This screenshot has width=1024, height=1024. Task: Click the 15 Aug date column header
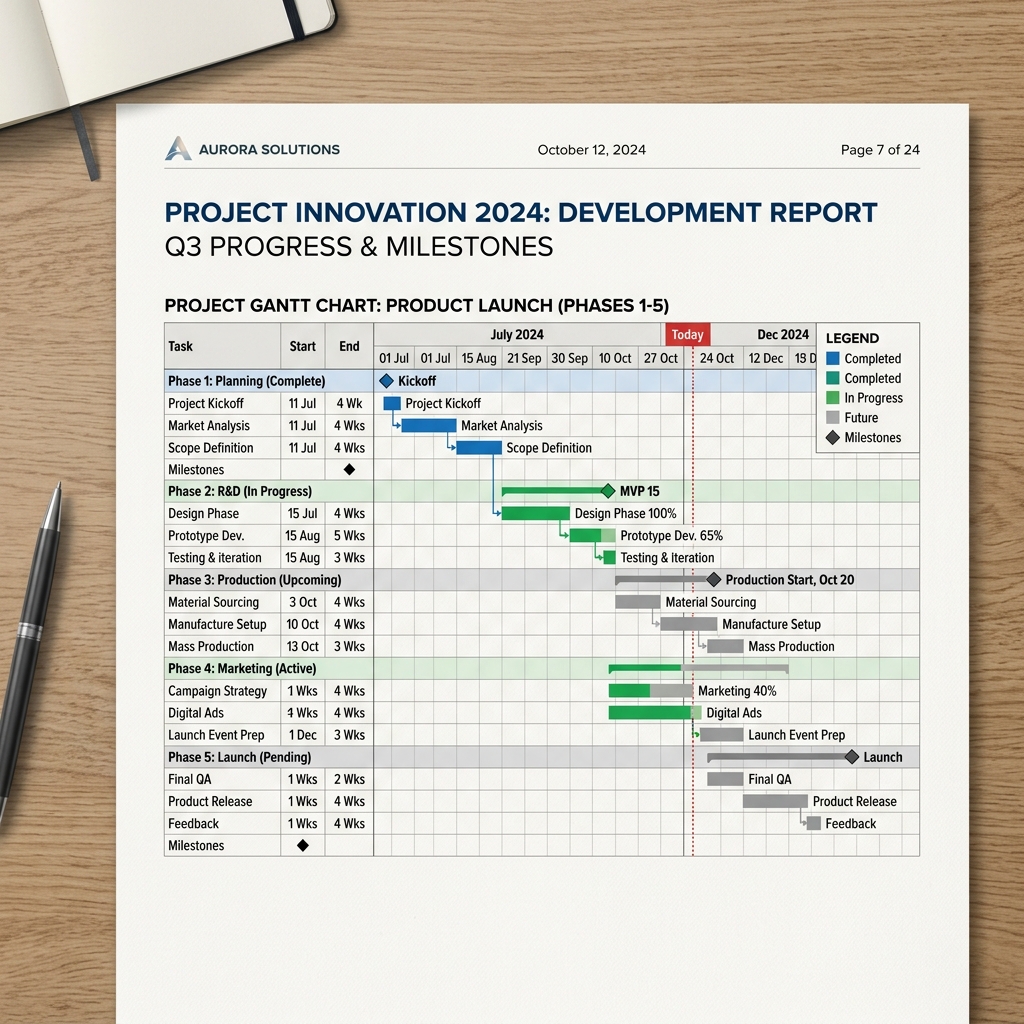tap(479, 358)
